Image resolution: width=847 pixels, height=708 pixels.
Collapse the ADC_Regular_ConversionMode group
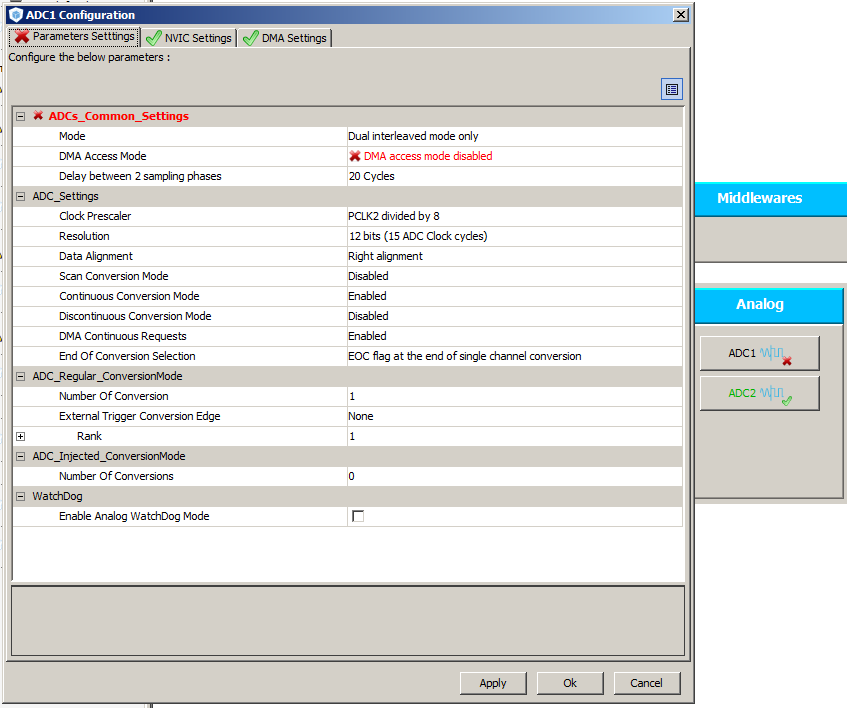pos(21,376)
